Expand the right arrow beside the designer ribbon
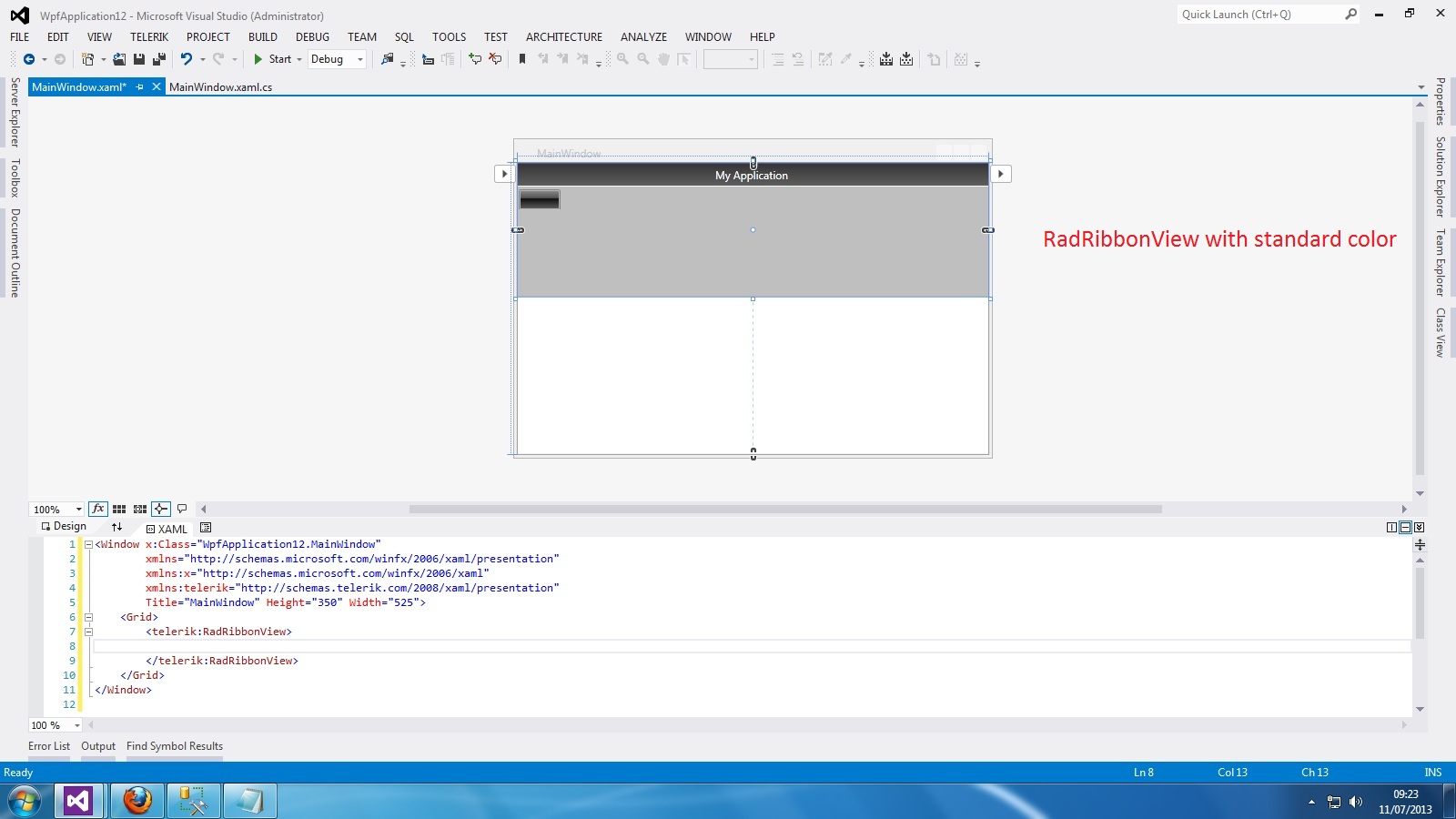The height and width of the screenshot is (819, 1456). [1000, 174]
